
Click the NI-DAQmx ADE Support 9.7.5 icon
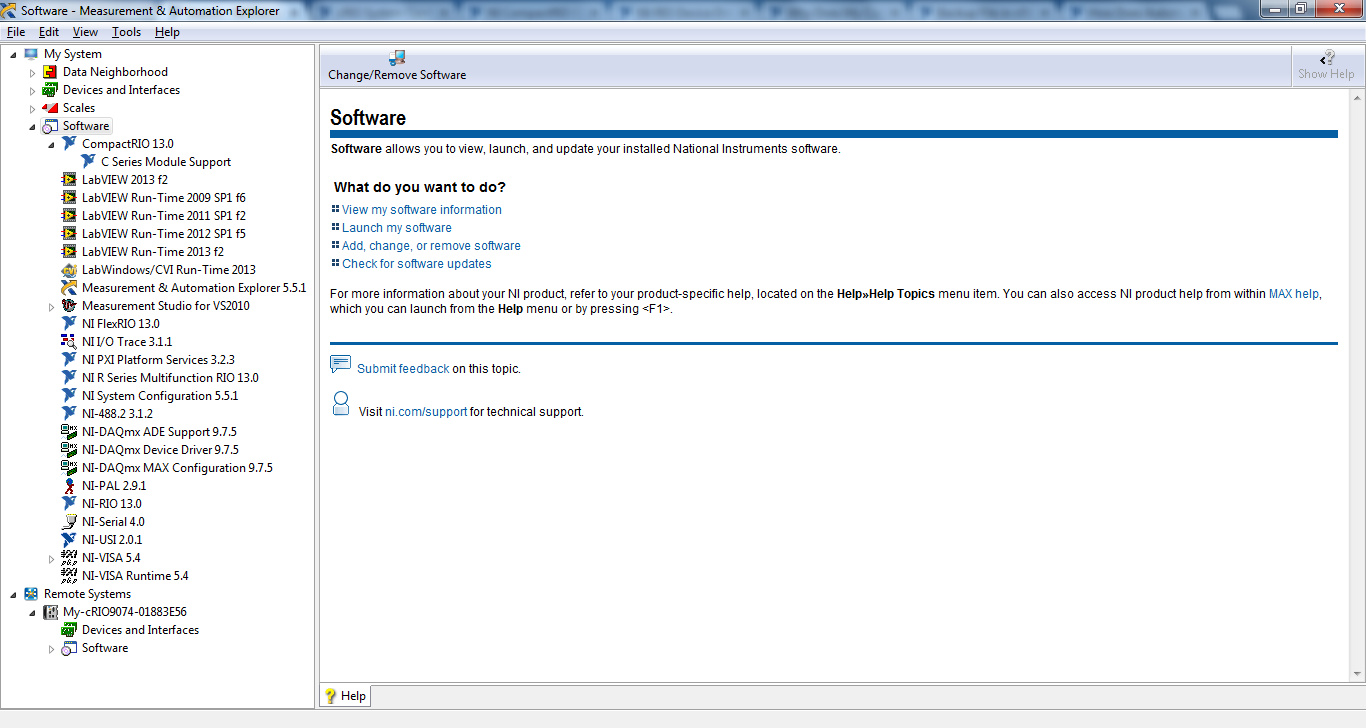pyautogui.click(x=69, y=432)
